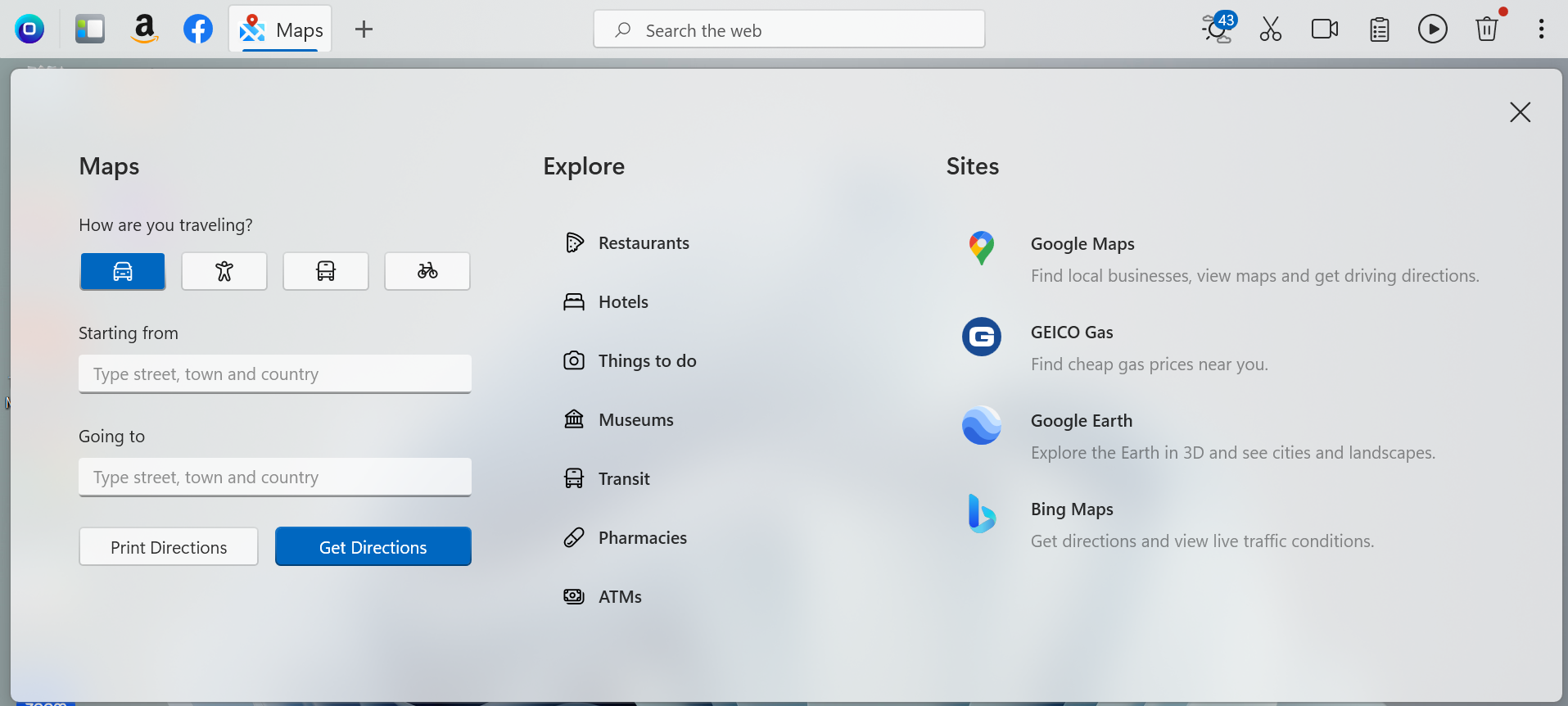Focus the Search the web box
This screenshot has width=1568, height=706.
[789, 29]
